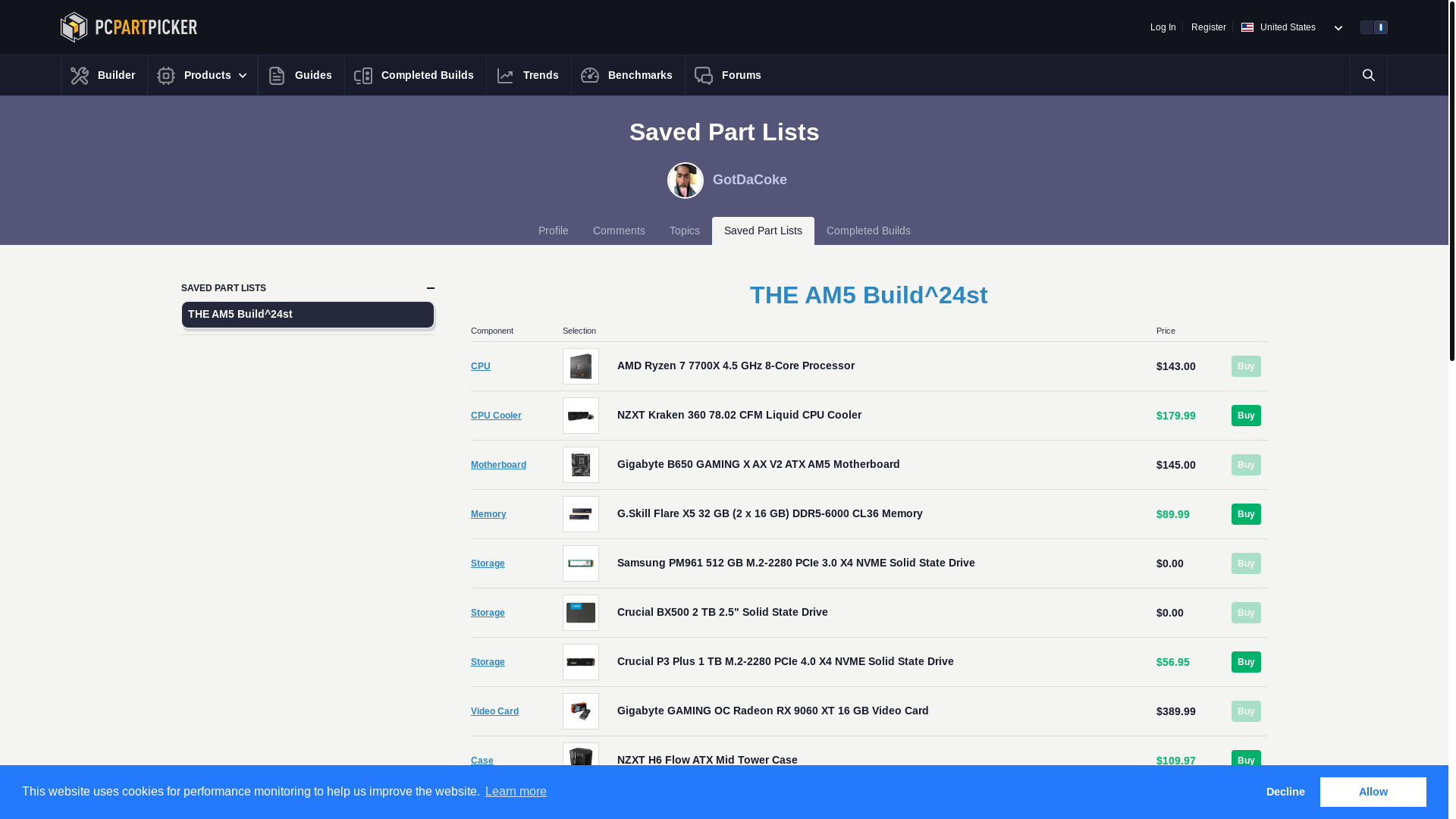Open the G.Skill Flare X5 memory thumbnail
The width and height of the screenshot is (1456, 819).
coord(581,514)
